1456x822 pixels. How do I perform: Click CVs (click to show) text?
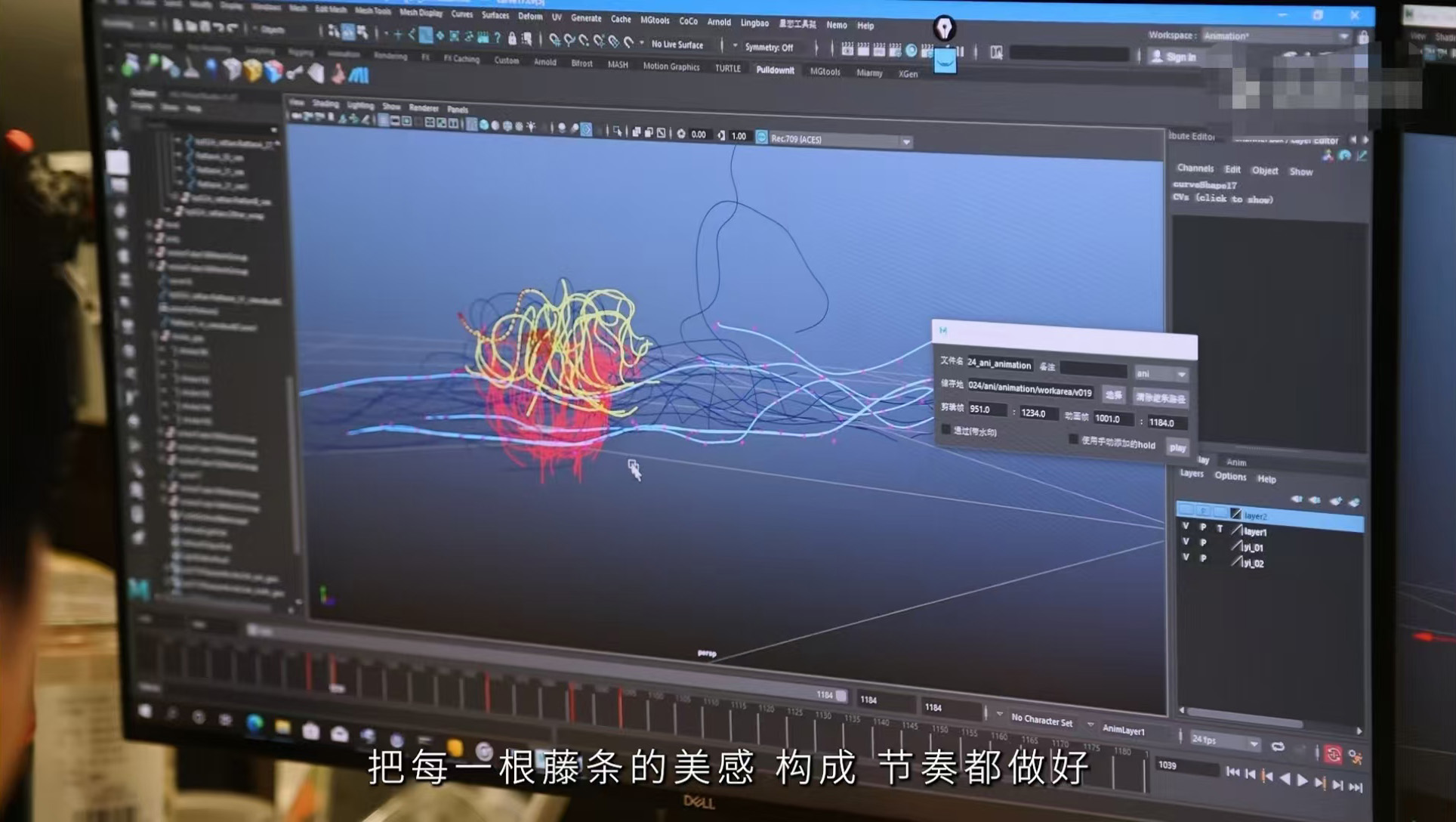tap(1223, 199)
